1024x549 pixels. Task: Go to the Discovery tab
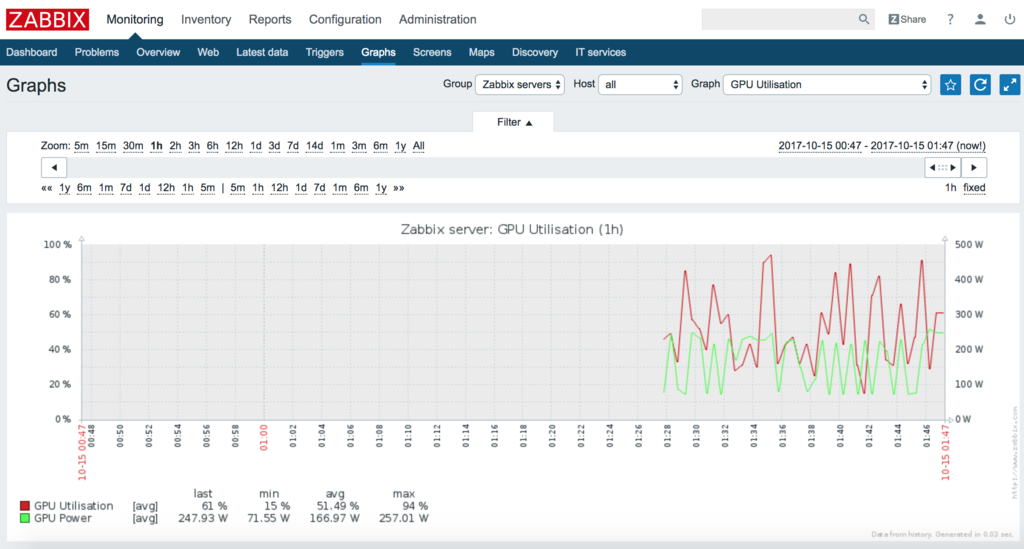pos(535,52)
